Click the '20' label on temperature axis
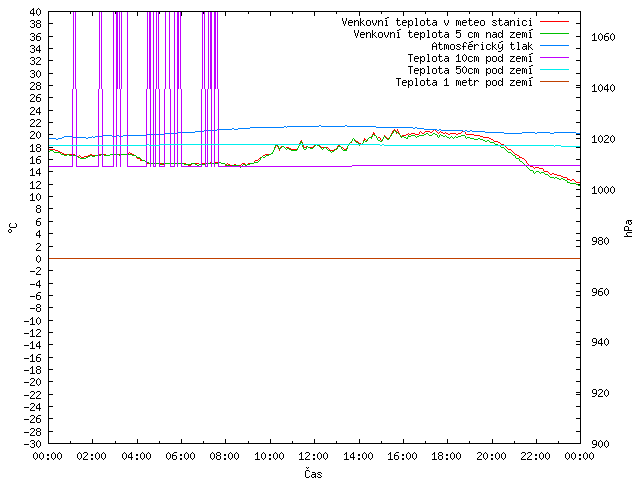 (36, 135)
